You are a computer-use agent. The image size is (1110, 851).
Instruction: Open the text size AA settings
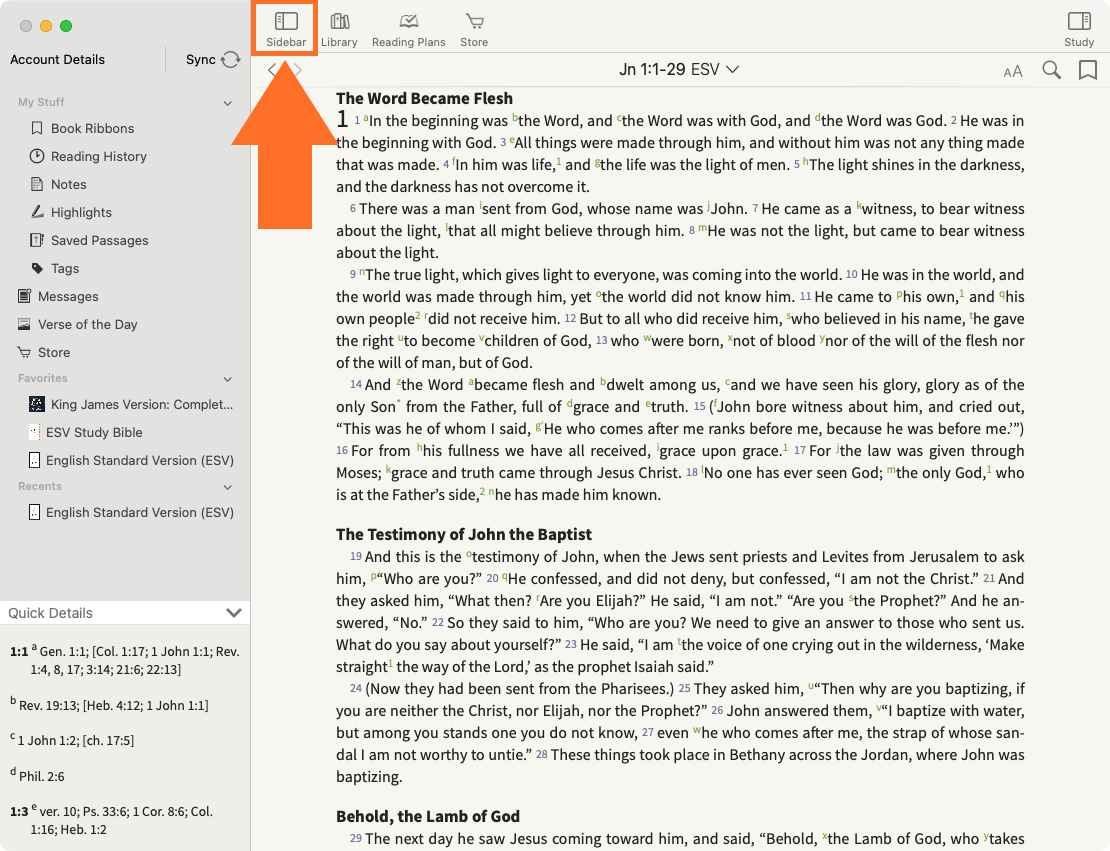pos(1013,71)
